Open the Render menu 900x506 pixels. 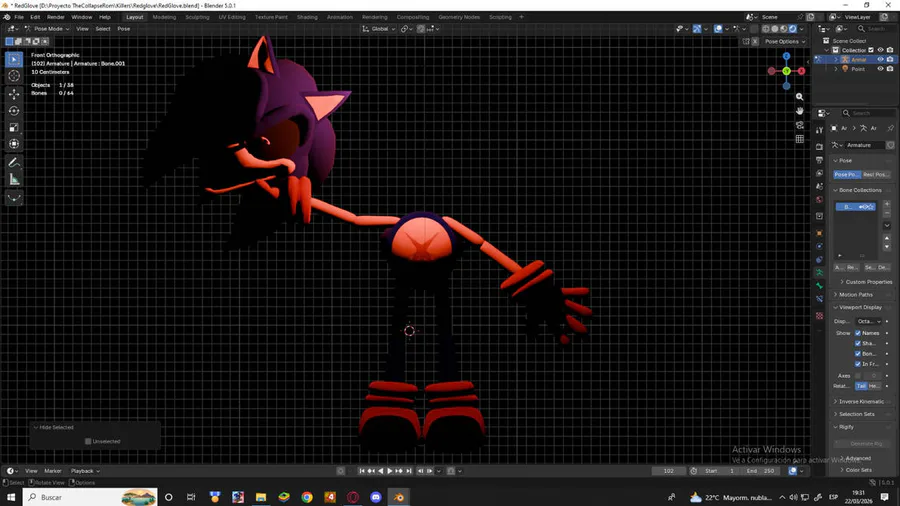[x=56, y=17]
